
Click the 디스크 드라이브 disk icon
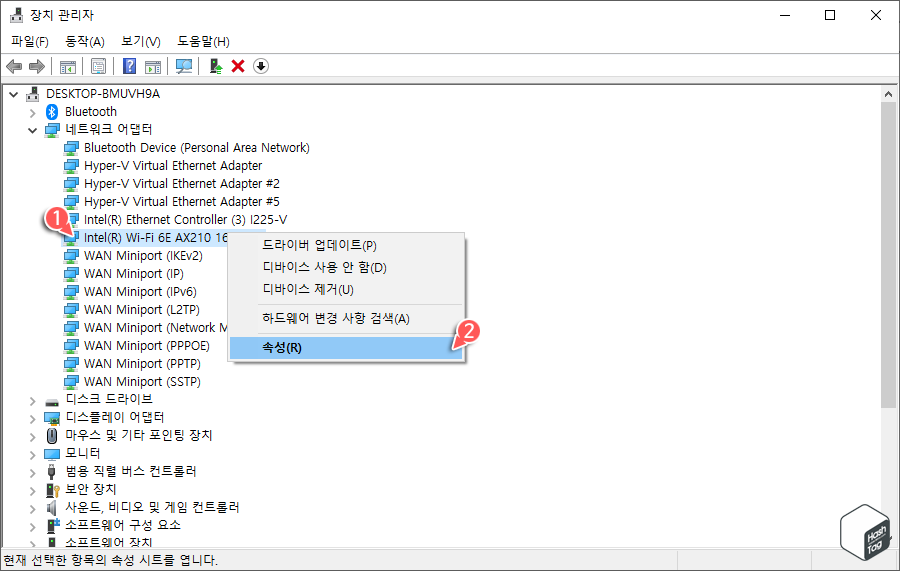click(52, 402)
